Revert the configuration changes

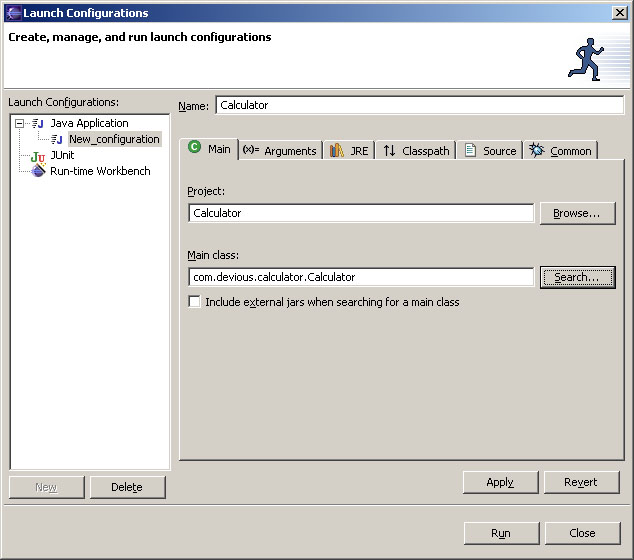(x=580, y=482)
